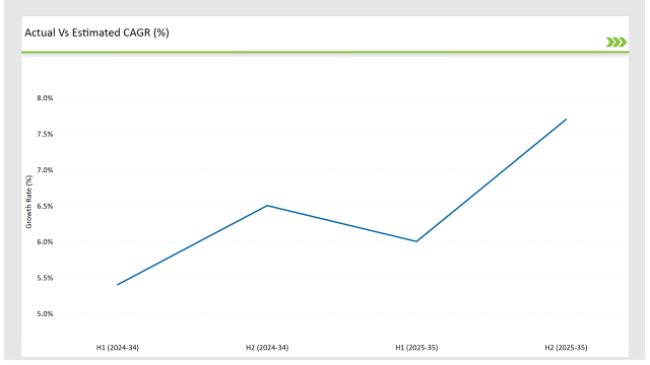Click the 7.0% y-axis label
This screenshot has width=650, height=365.
click(x=45, y=170)
